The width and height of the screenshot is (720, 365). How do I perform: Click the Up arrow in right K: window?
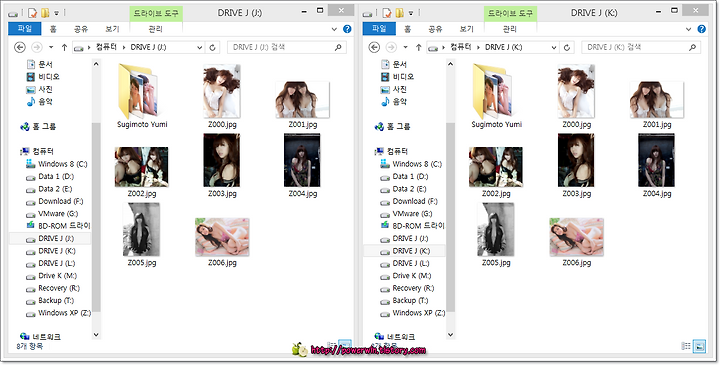pyautogui.click(x=418, y=47)
